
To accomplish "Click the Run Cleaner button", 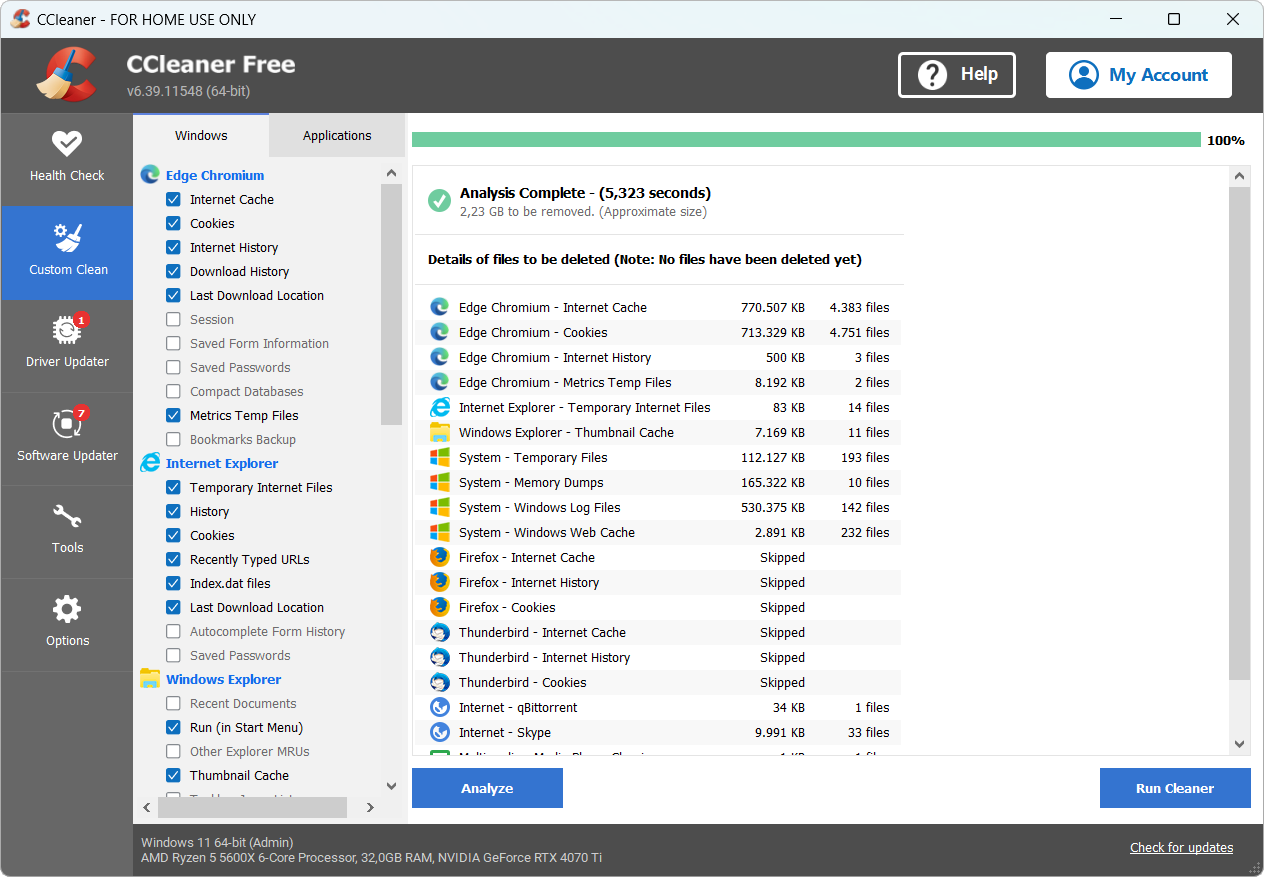I will (1175, 788).
